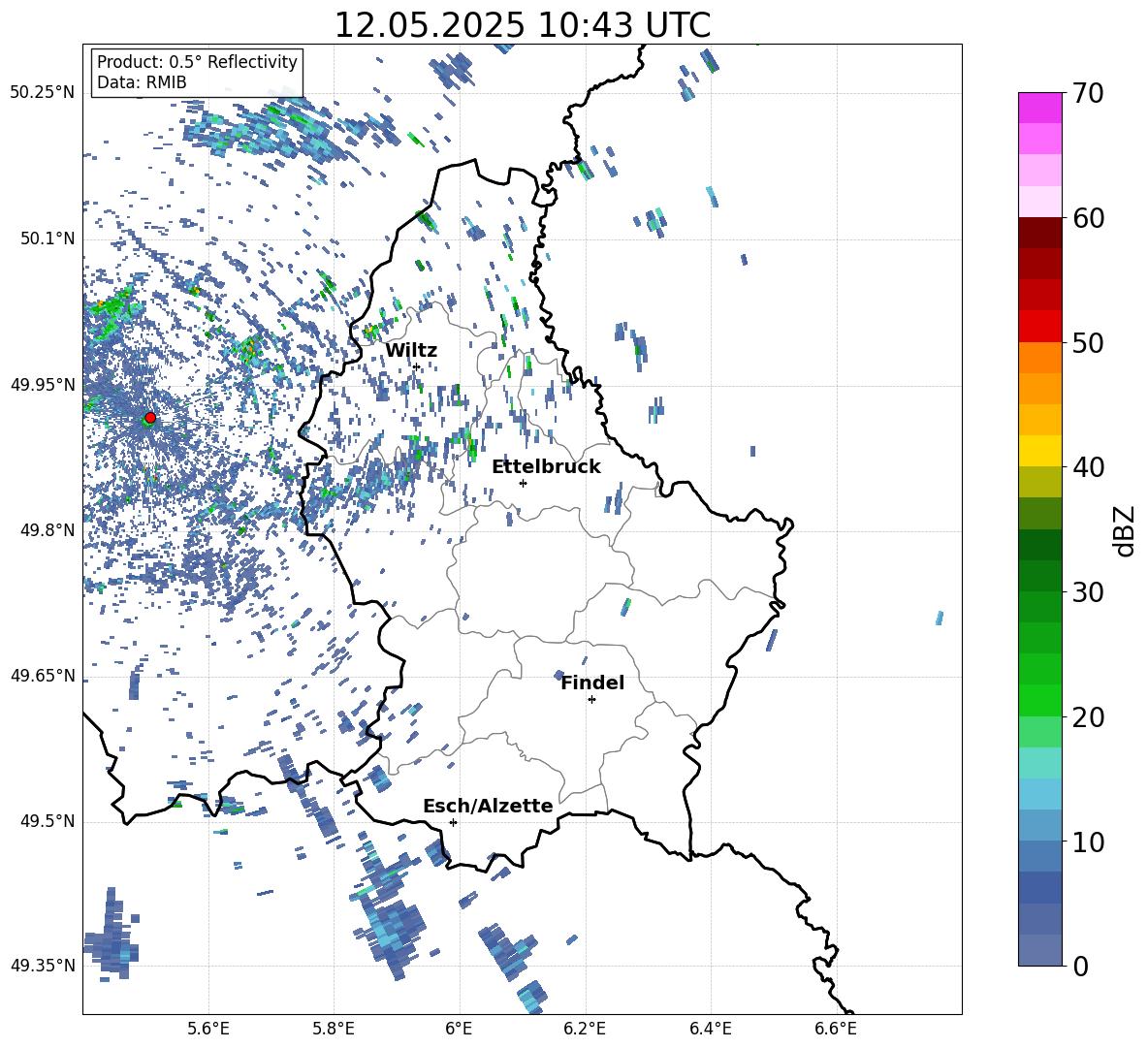This screenshot has height=1048, width=1148.
Task: Click the 49.8°N latitude label
Action: coord(47,530)
